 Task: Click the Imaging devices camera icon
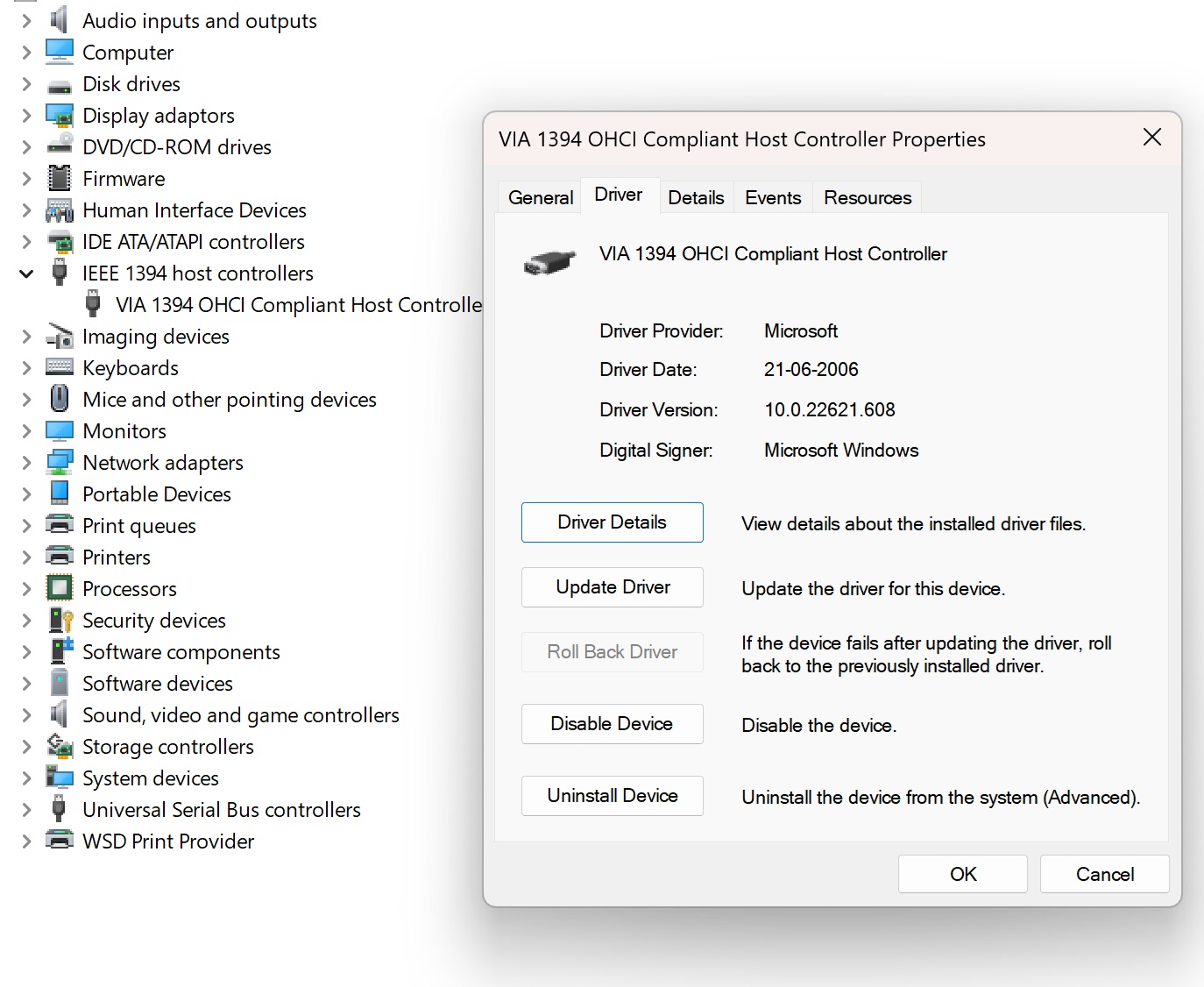(59, 336)
